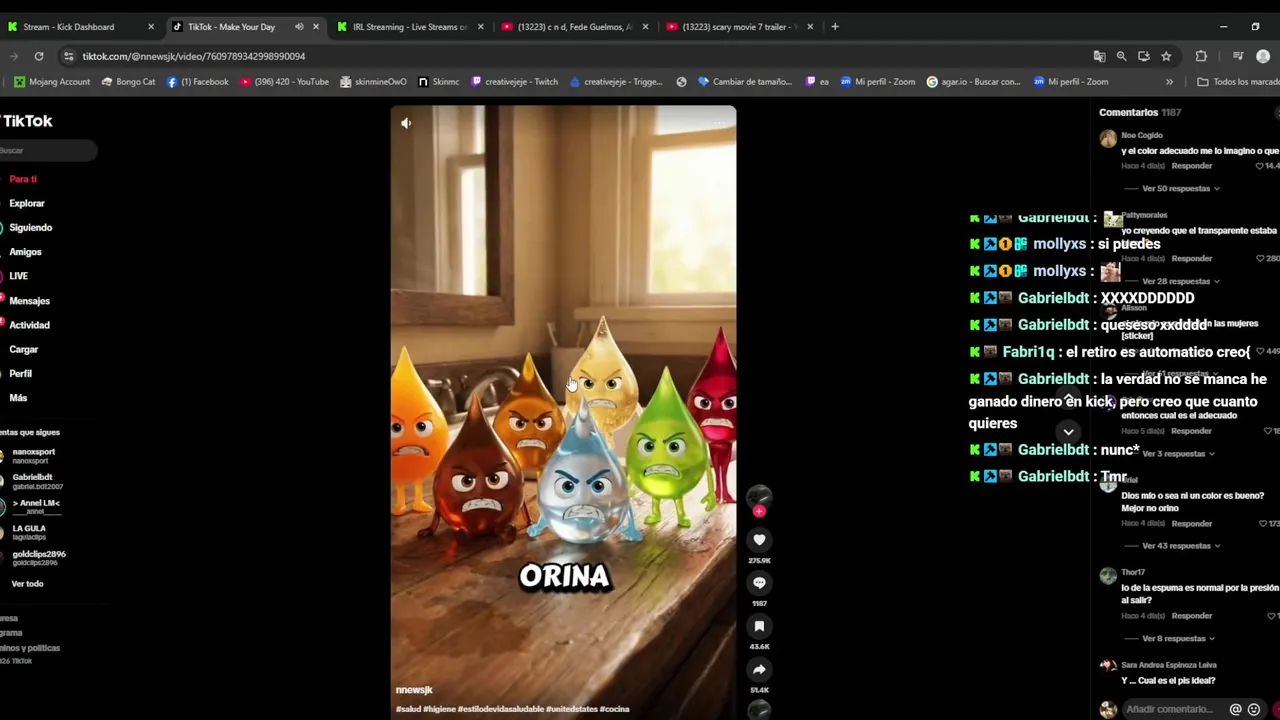Expand Ver 3 respuestas replies
The height and width of the screenshot is (720, 1280).
tap(1177, 454)
